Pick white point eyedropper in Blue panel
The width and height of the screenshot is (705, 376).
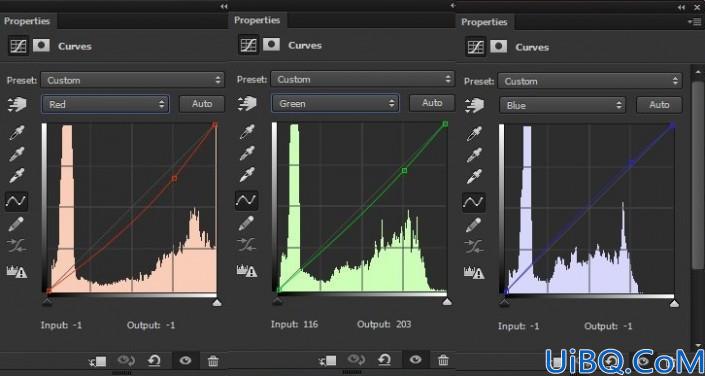[474, 177]
